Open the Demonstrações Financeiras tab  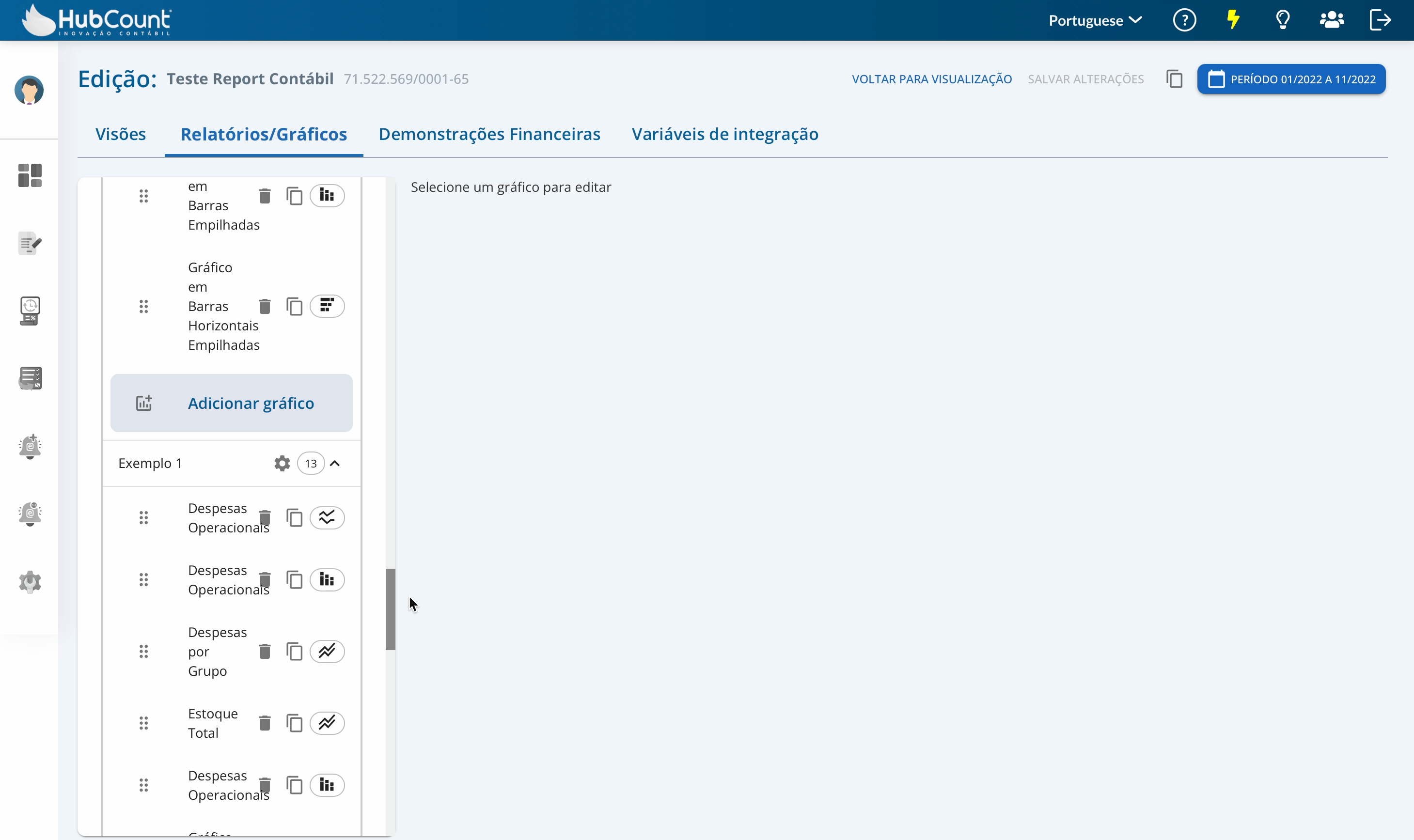pyautogui.click(x=489, y=134)
